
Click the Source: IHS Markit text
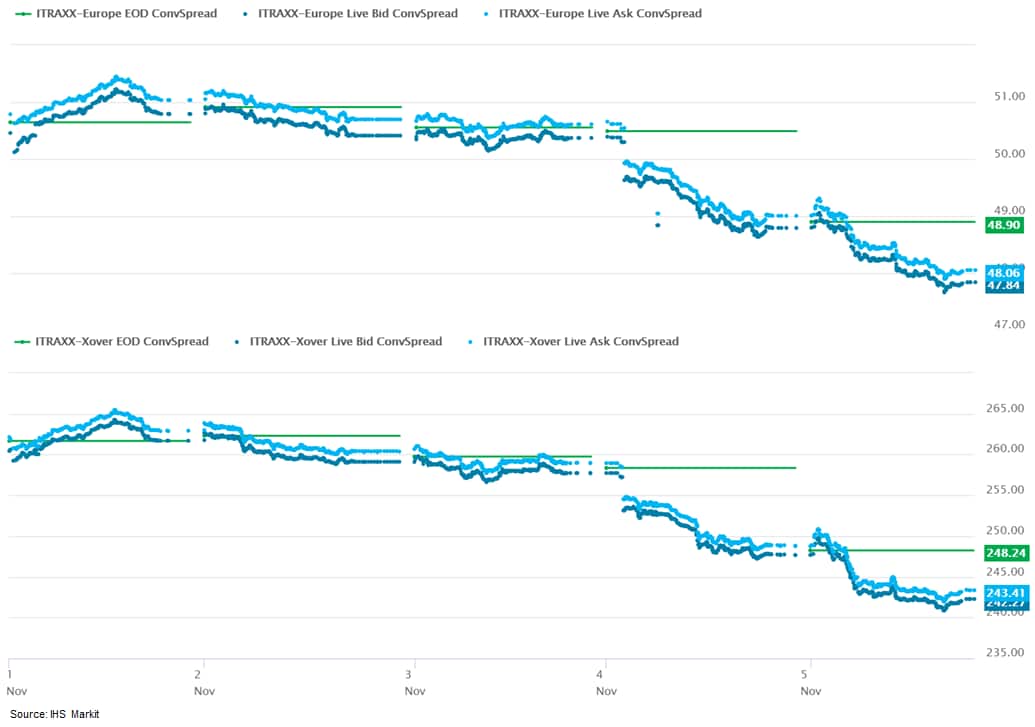click(x=56, y=714)
